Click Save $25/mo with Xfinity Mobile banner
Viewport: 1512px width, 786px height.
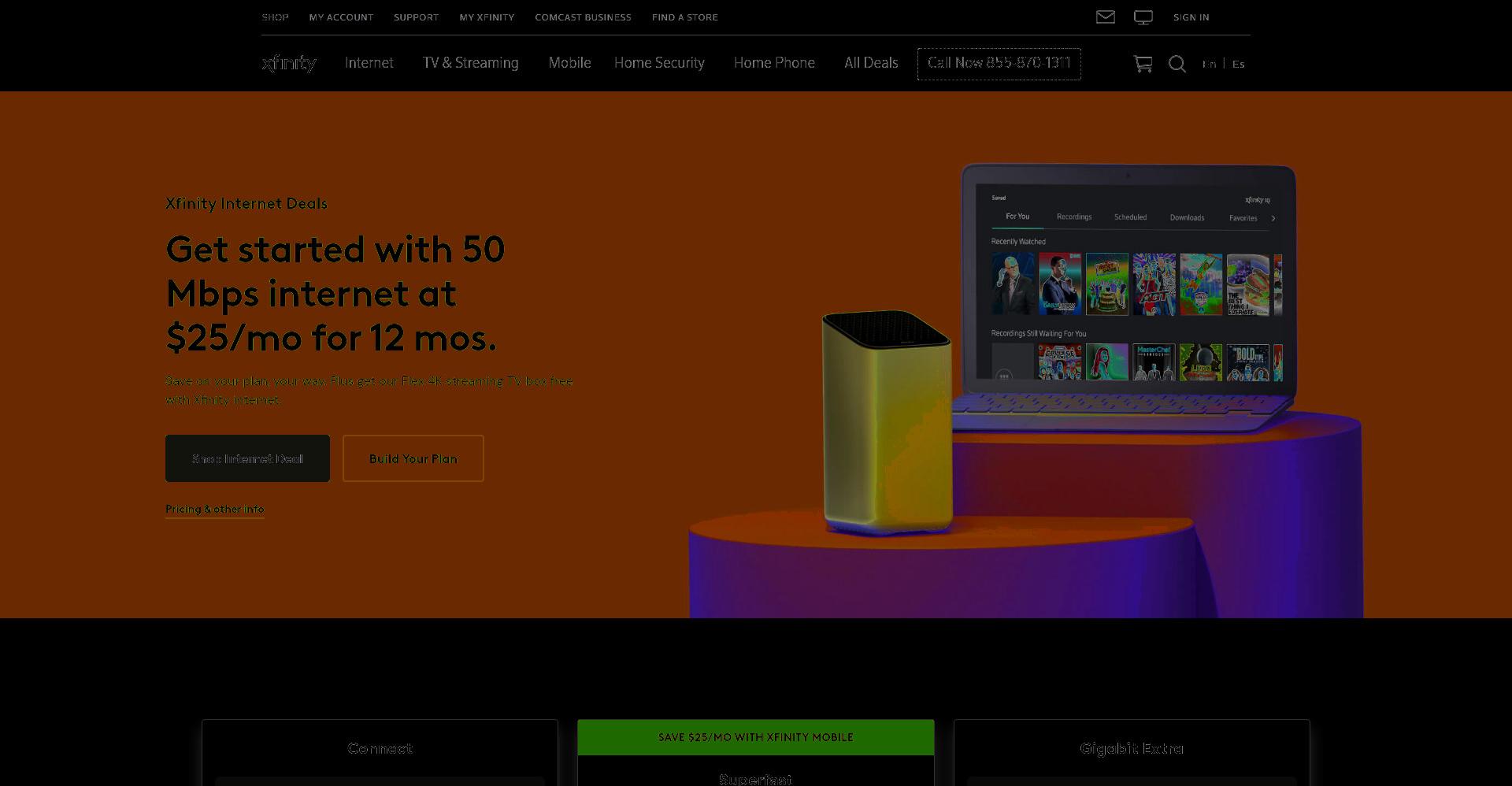click(756, 737)
